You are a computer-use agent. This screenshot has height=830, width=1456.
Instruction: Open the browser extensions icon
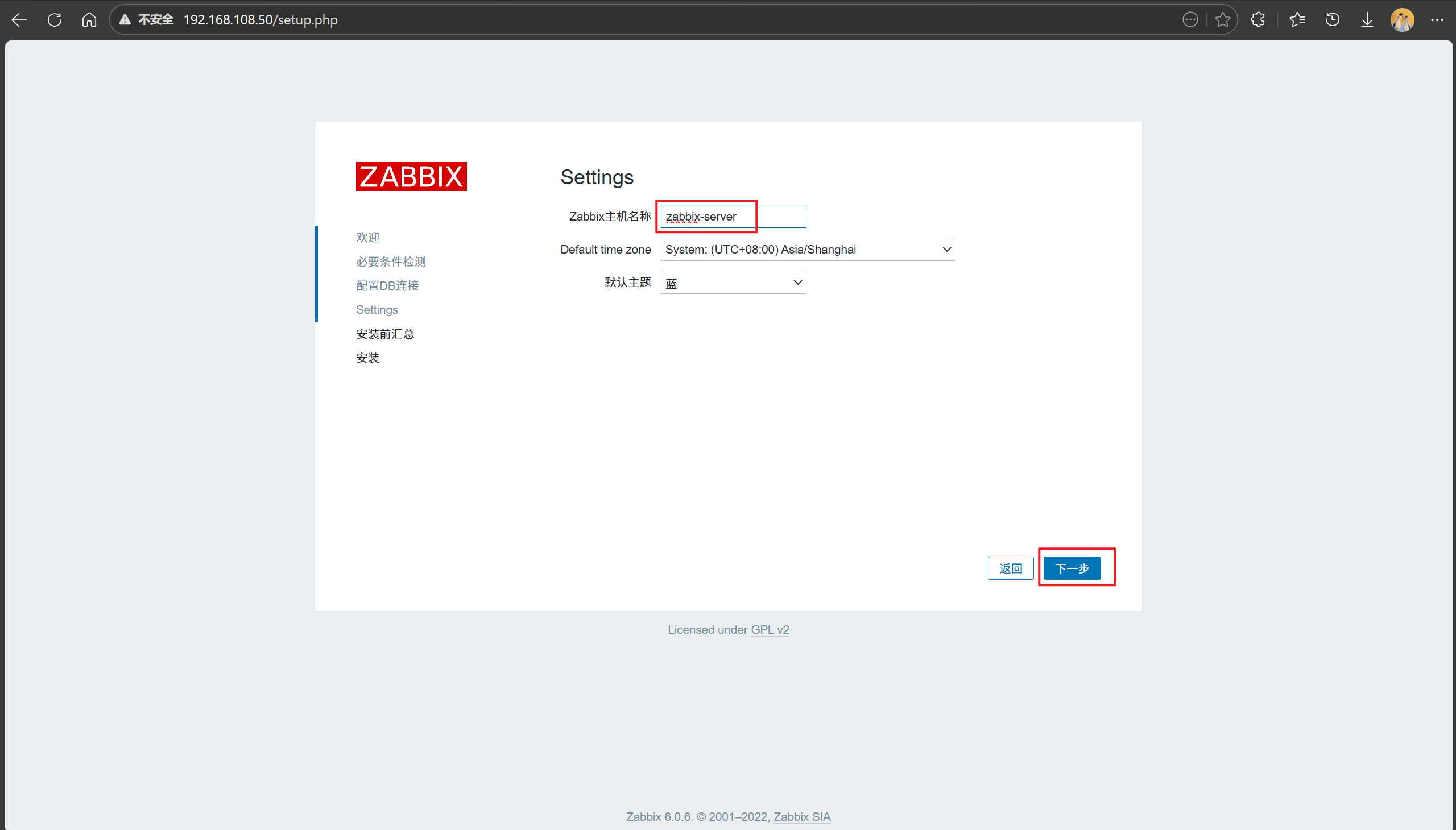point(1258,20)
